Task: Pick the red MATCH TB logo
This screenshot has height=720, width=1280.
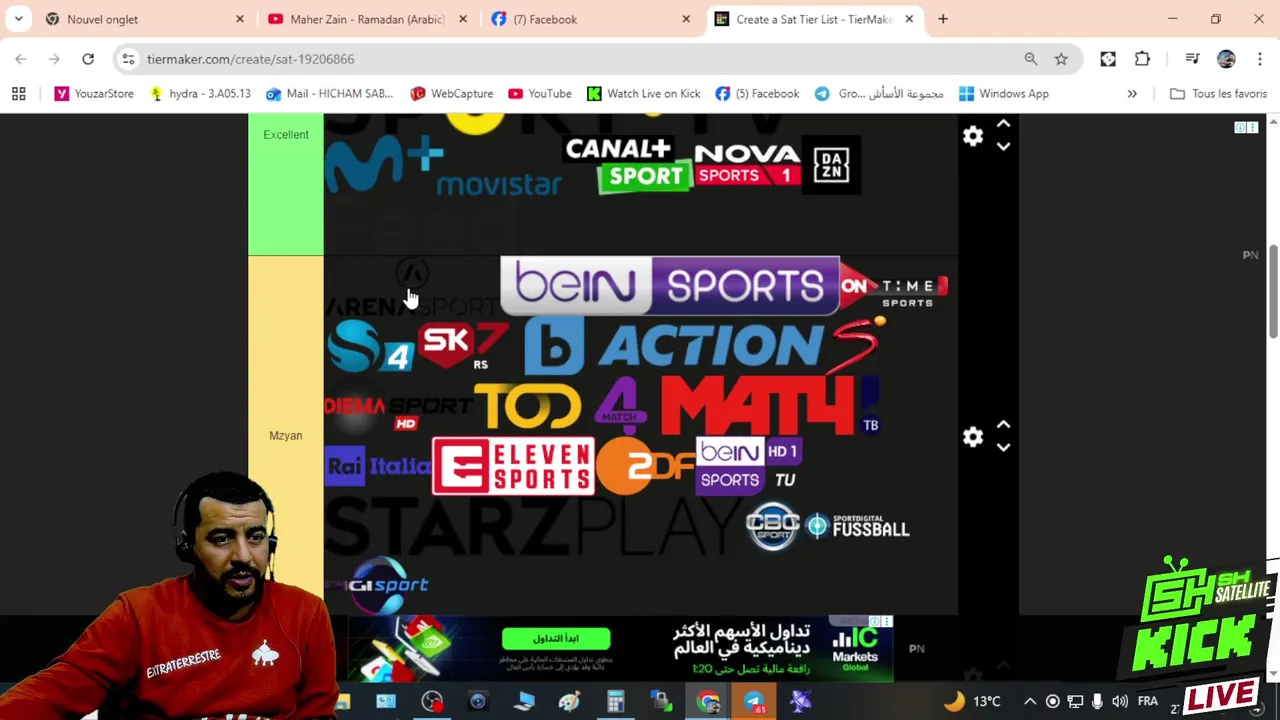Action: click(x=770, y=405)
